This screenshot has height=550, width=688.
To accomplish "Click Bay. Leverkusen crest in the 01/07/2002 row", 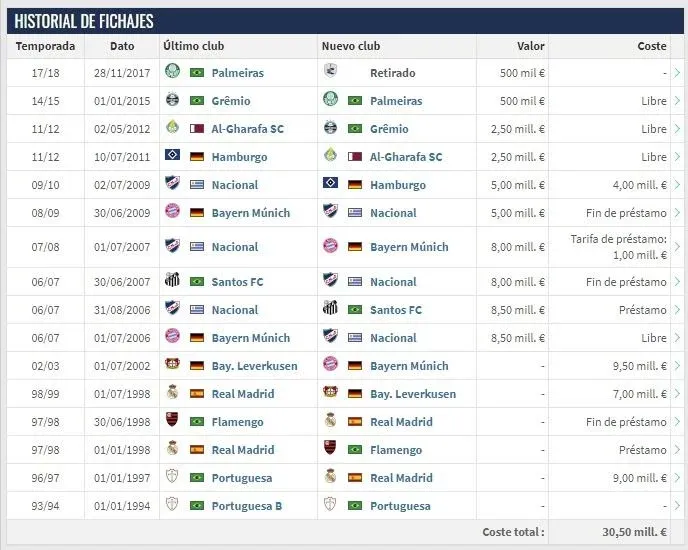I will (172, 366).
